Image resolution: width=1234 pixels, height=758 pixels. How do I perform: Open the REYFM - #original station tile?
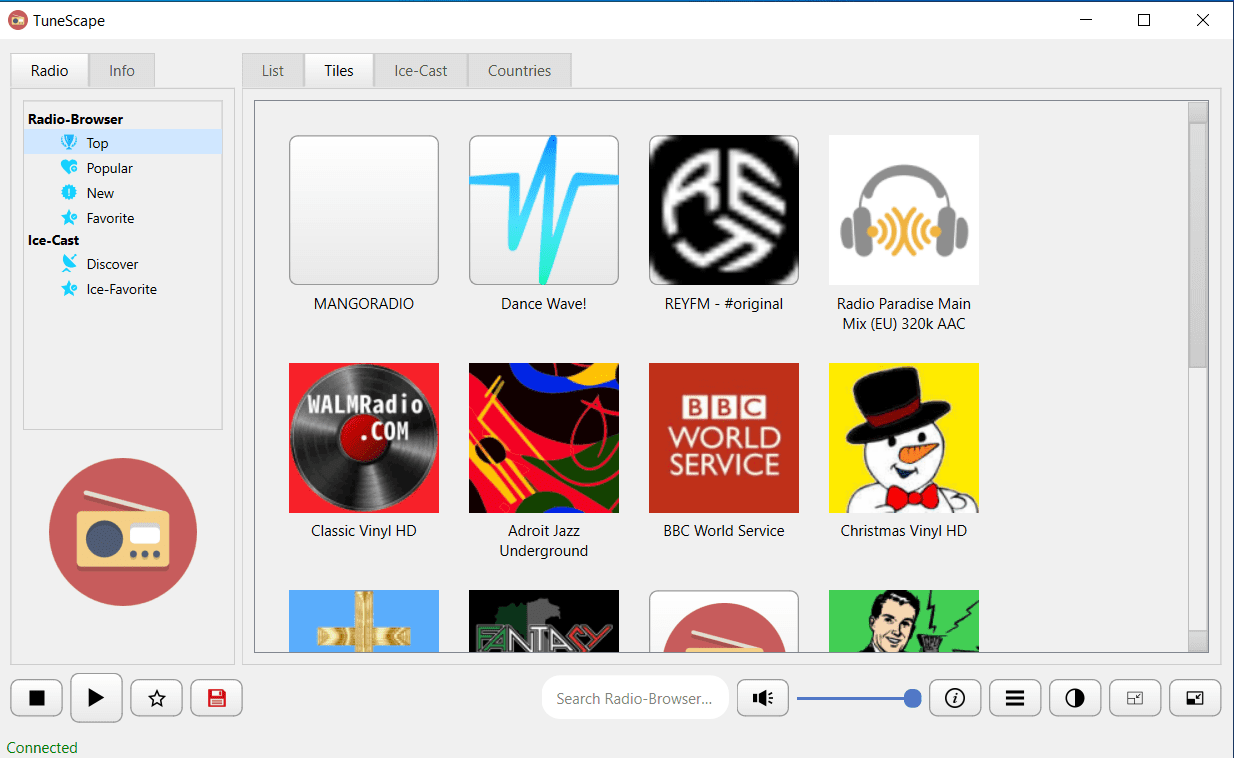pos(724,210)
